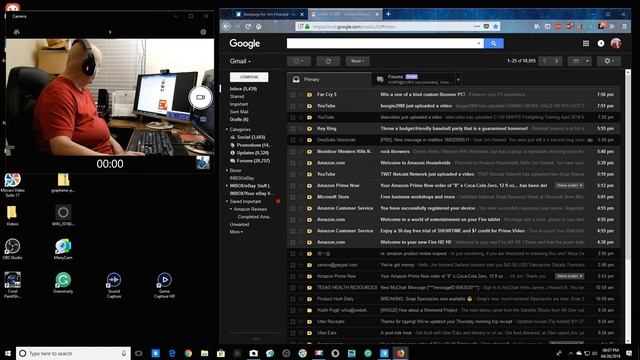Open the select-all checkbox dropdown
640x360 pixels.
click(299, 61)
